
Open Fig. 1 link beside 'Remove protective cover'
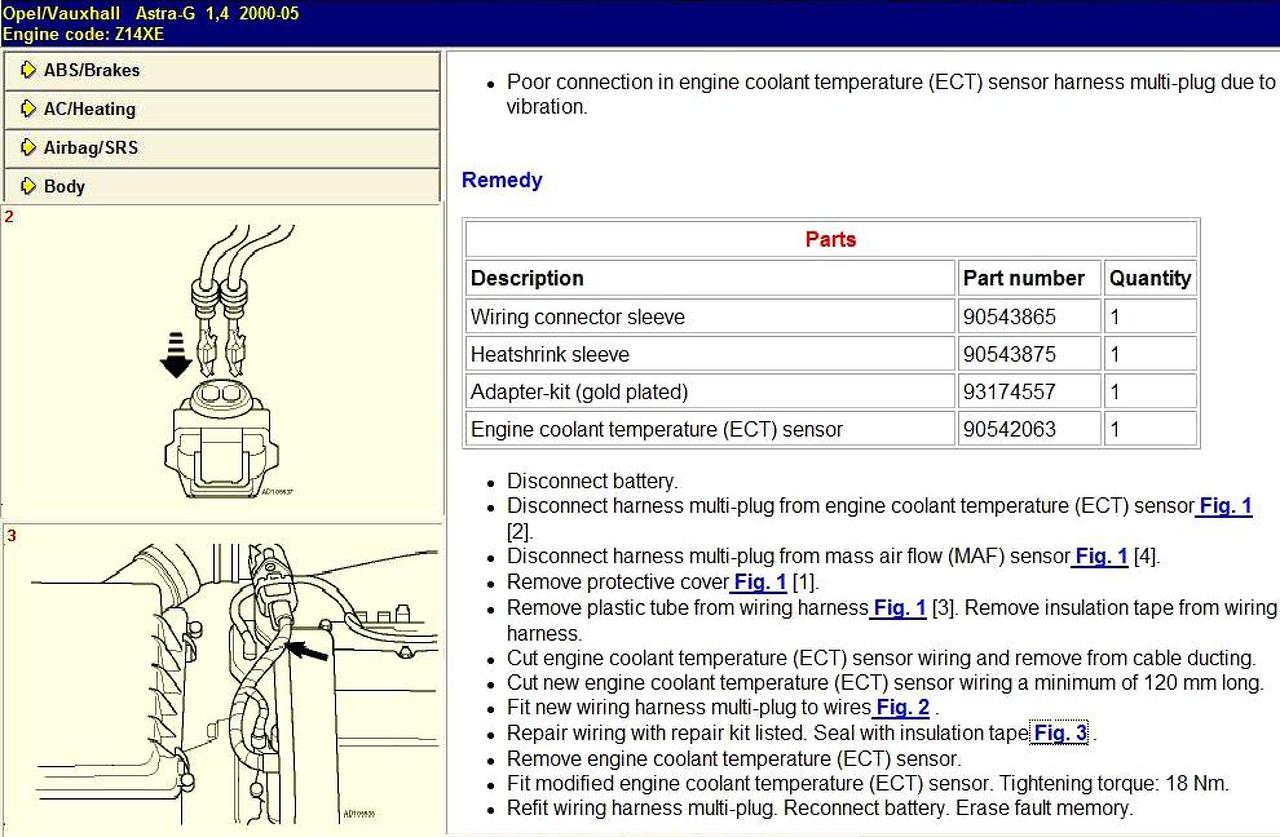pos(759,582)
